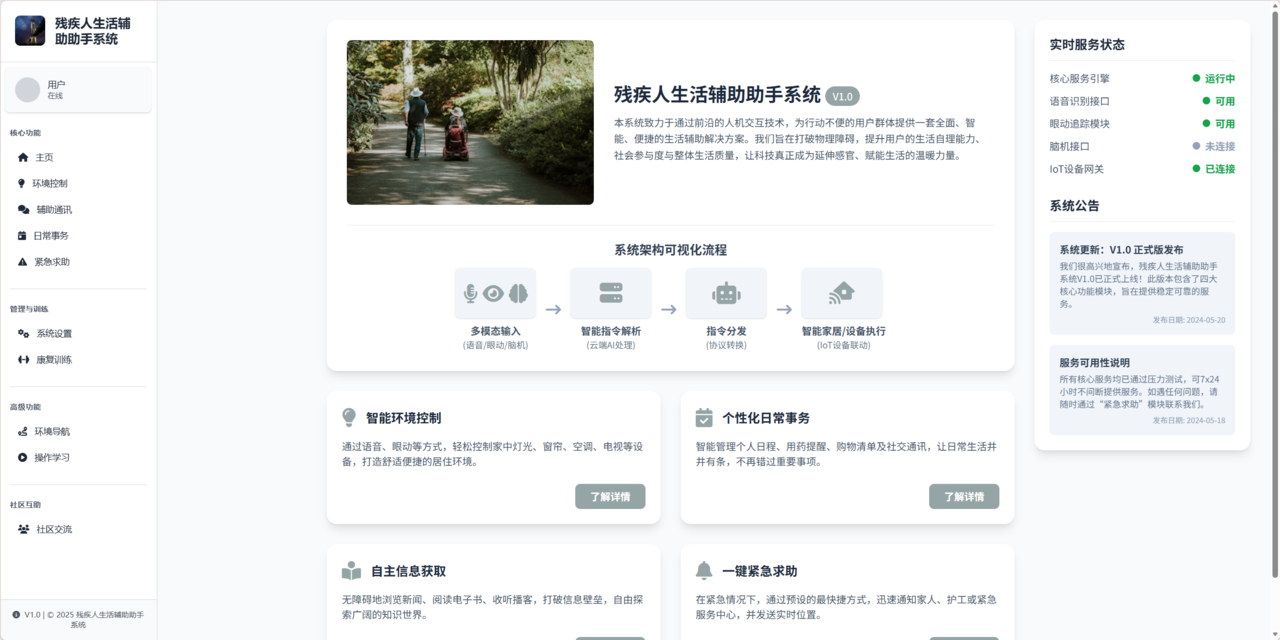The image size is (1280, 640).
Task: Open 环境控制 menu item
Action: (78, 184)
